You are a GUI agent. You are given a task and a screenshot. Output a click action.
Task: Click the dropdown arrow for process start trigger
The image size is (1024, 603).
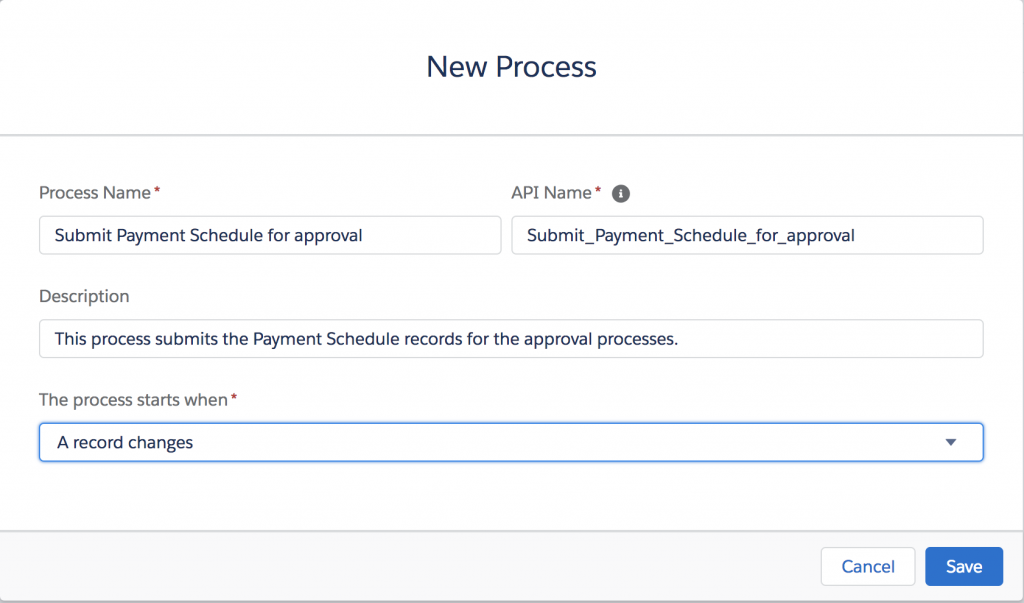(951, 441)
